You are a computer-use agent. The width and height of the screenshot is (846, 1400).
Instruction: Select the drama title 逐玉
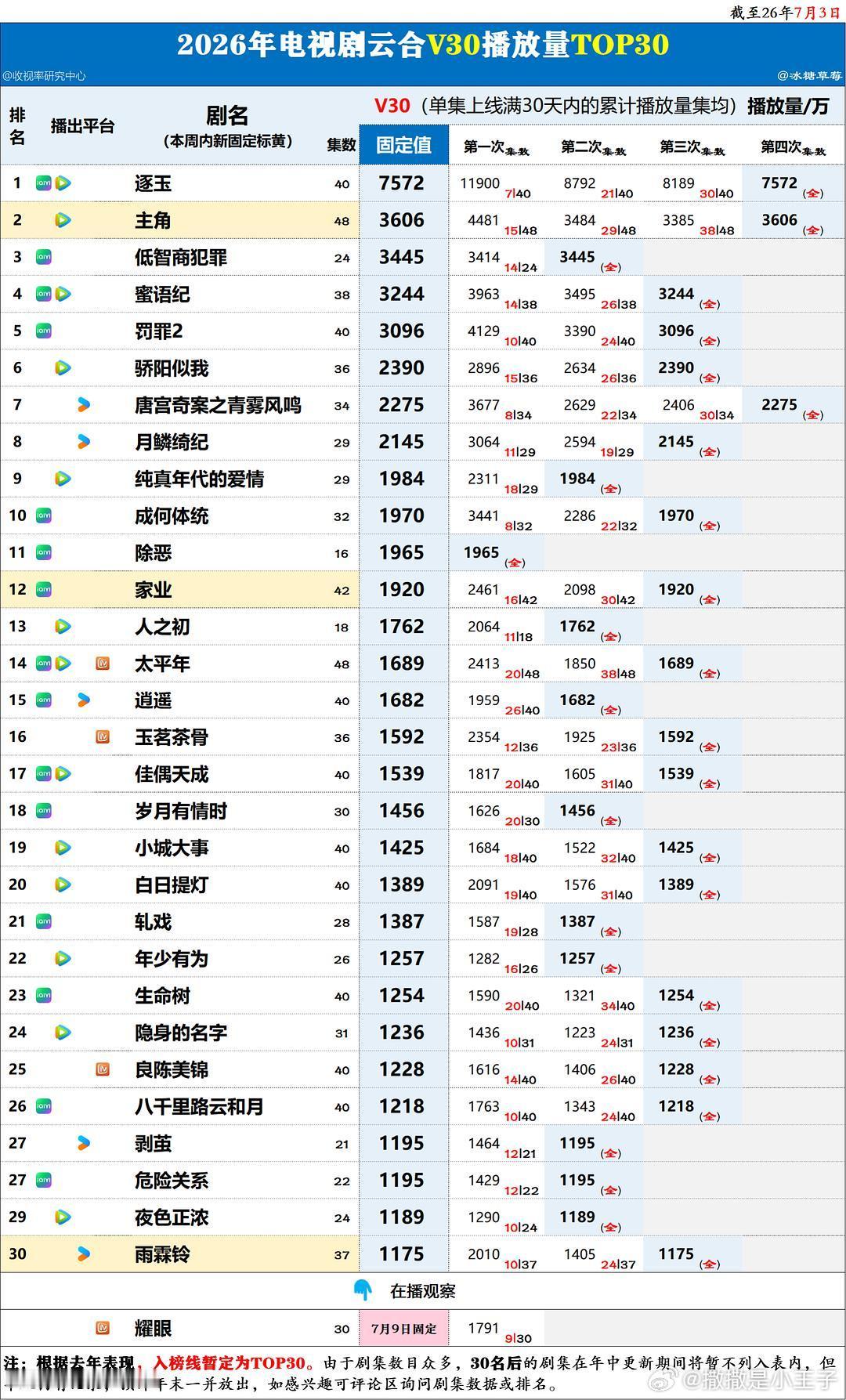pyautogui.click(x=153, y=183)
